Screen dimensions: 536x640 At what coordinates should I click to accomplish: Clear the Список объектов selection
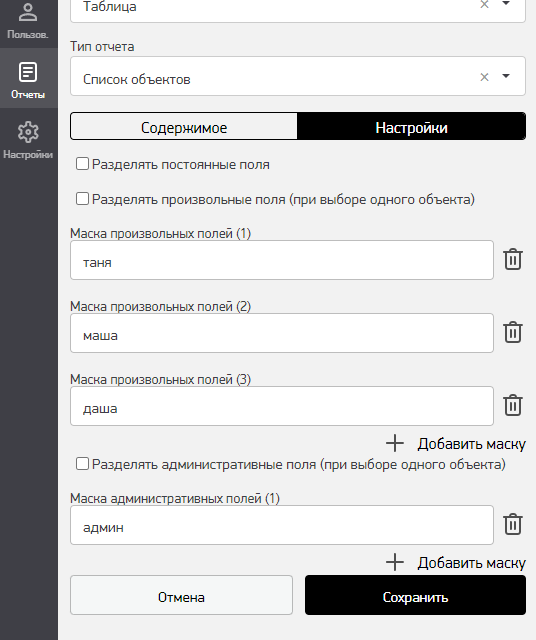(484, 77)
